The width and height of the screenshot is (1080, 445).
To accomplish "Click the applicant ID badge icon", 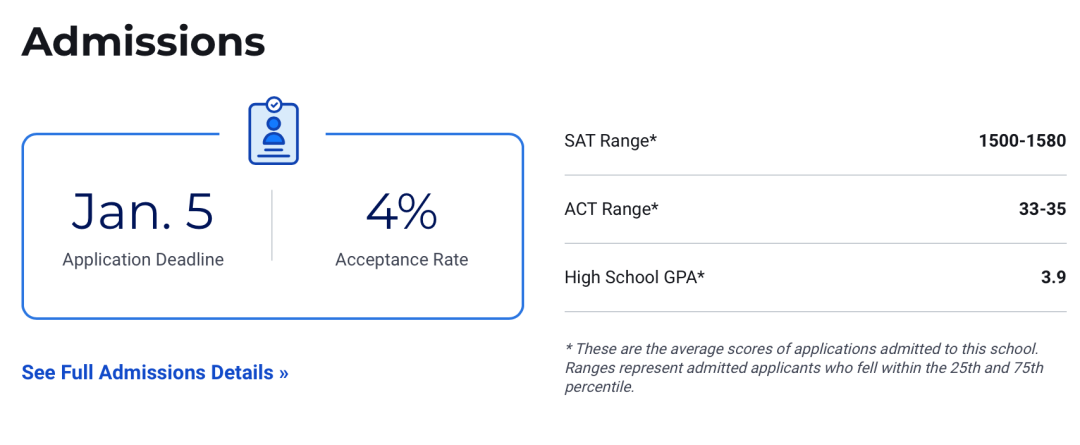I will (273, 131).
